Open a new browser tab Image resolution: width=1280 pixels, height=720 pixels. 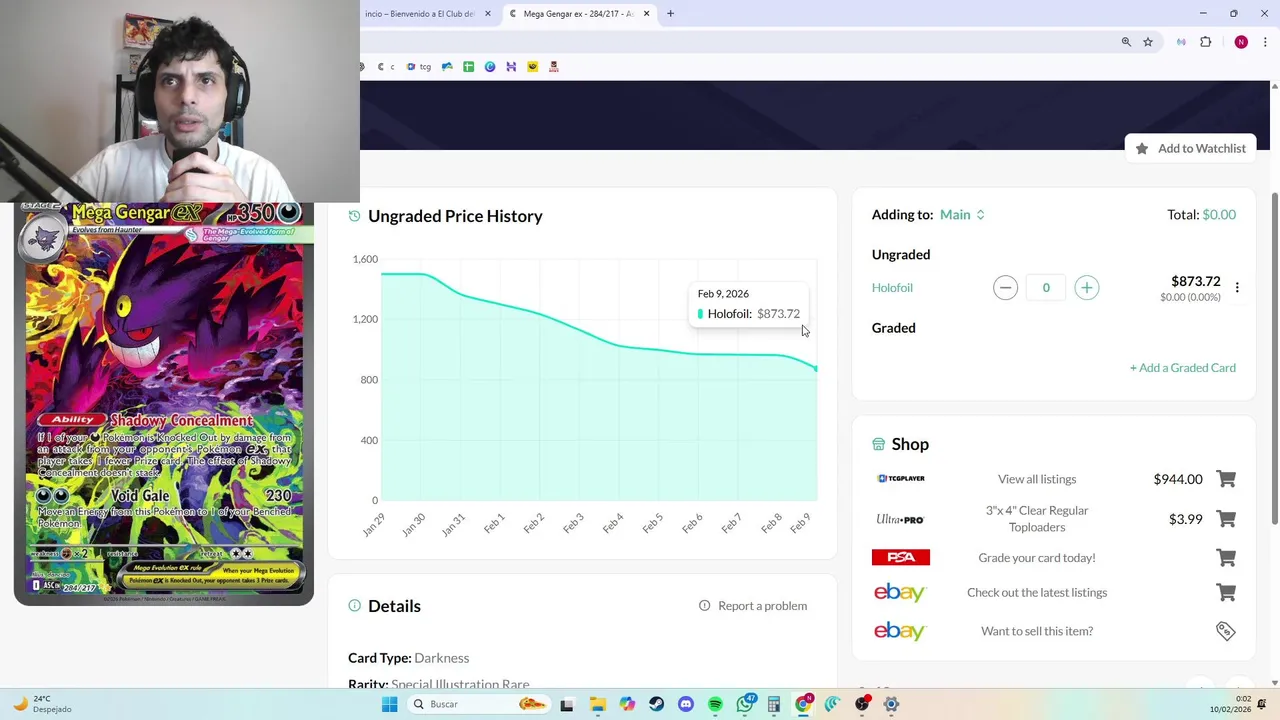click(x=670, y=14)
